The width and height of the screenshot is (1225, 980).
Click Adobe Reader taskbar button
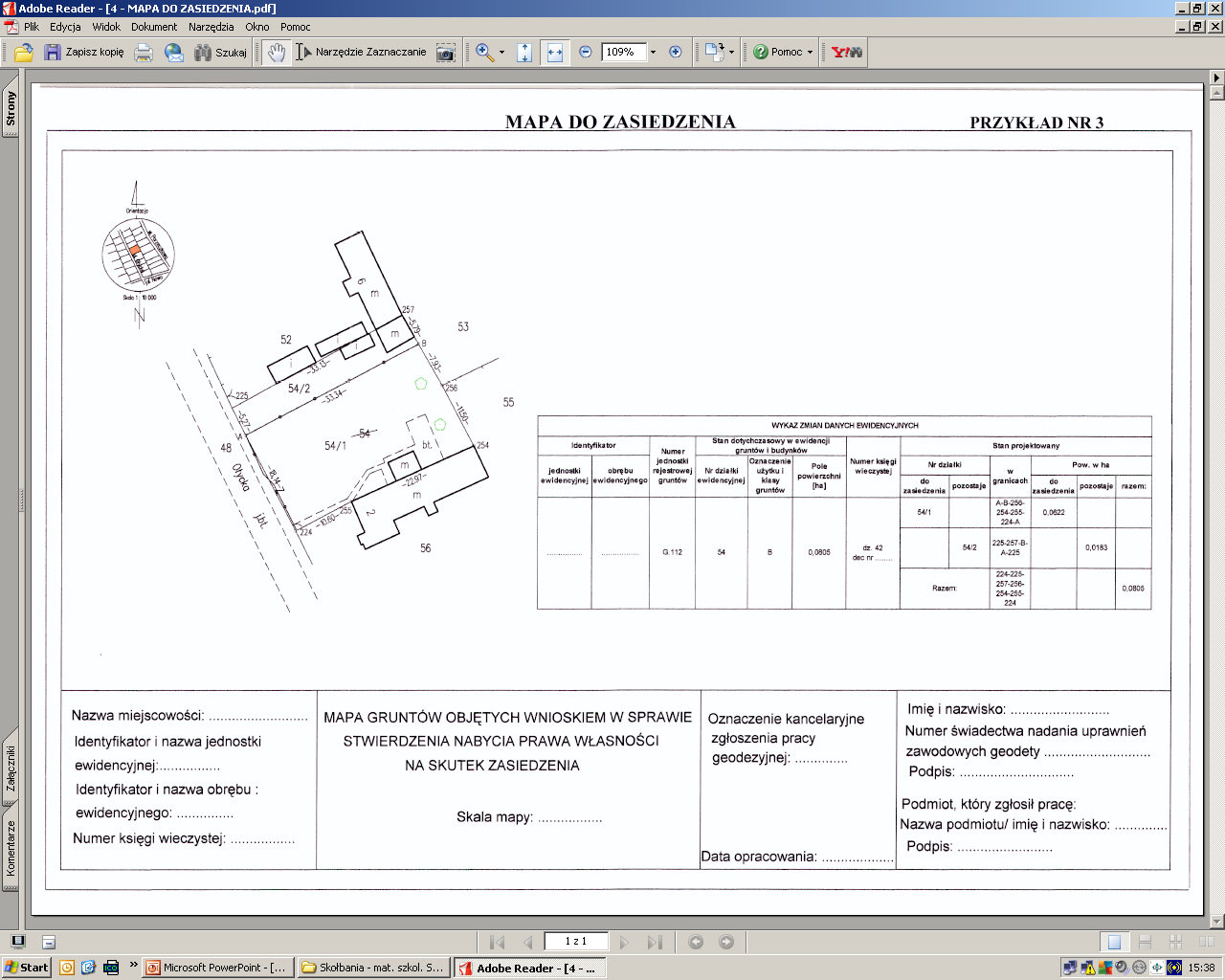(529, 968)
